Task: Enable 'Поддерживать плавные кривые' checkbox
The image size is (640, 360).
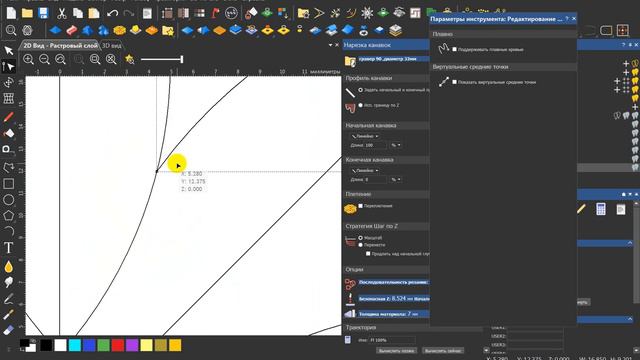Action: pyautogui.click(x=454, y=49)
